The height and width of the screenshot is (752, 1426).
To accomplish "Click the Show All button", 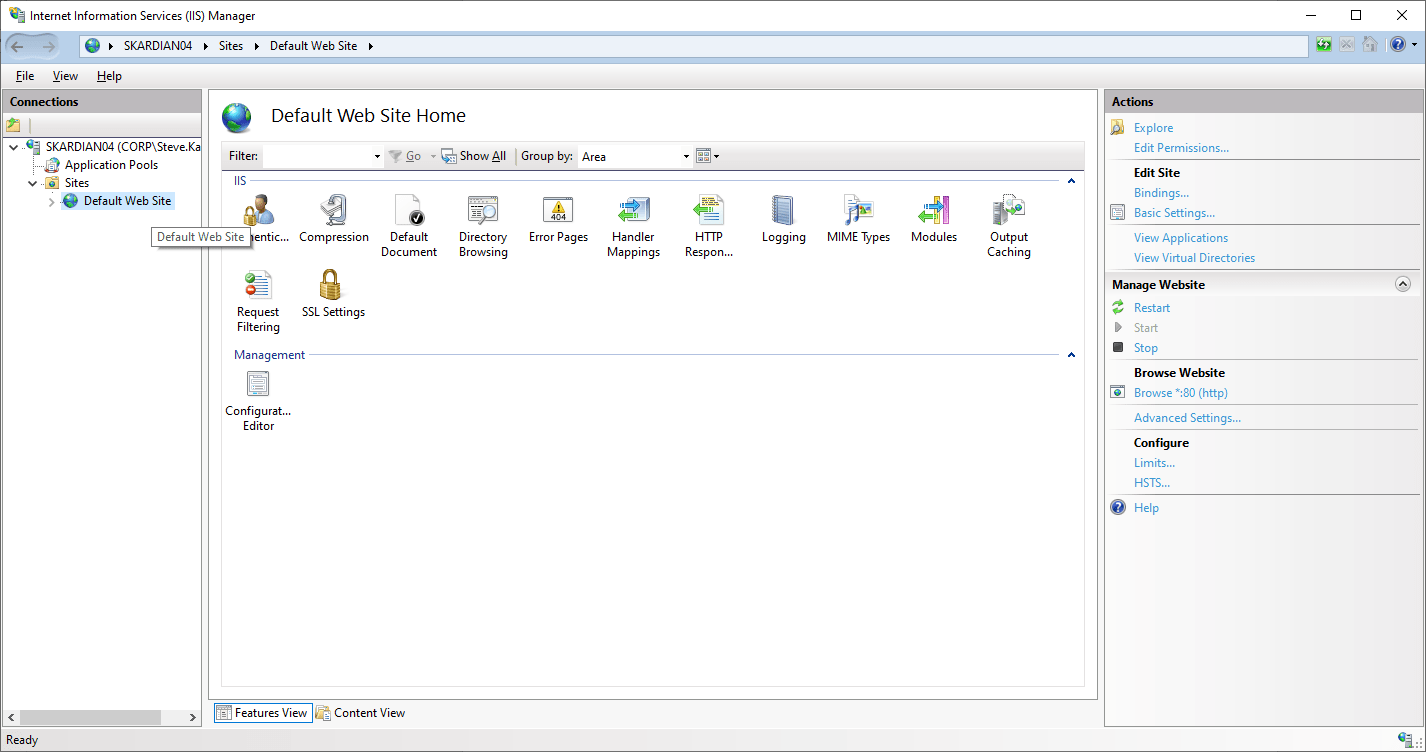I will click(474, 156).
